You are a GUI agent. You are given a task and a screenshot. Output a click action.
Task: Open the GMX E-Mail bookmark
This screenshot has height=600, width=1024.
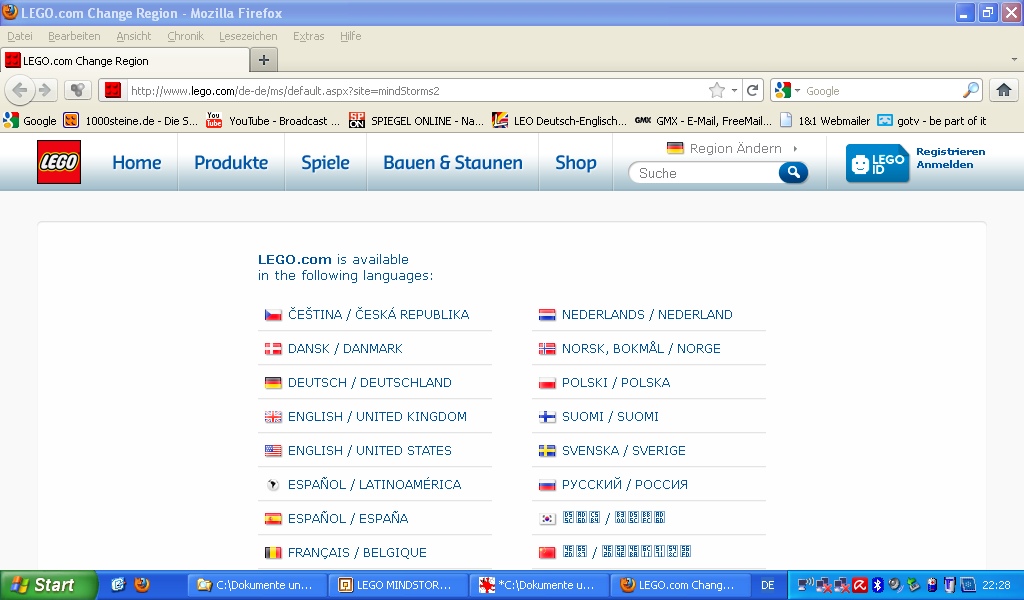click(703, 121)
